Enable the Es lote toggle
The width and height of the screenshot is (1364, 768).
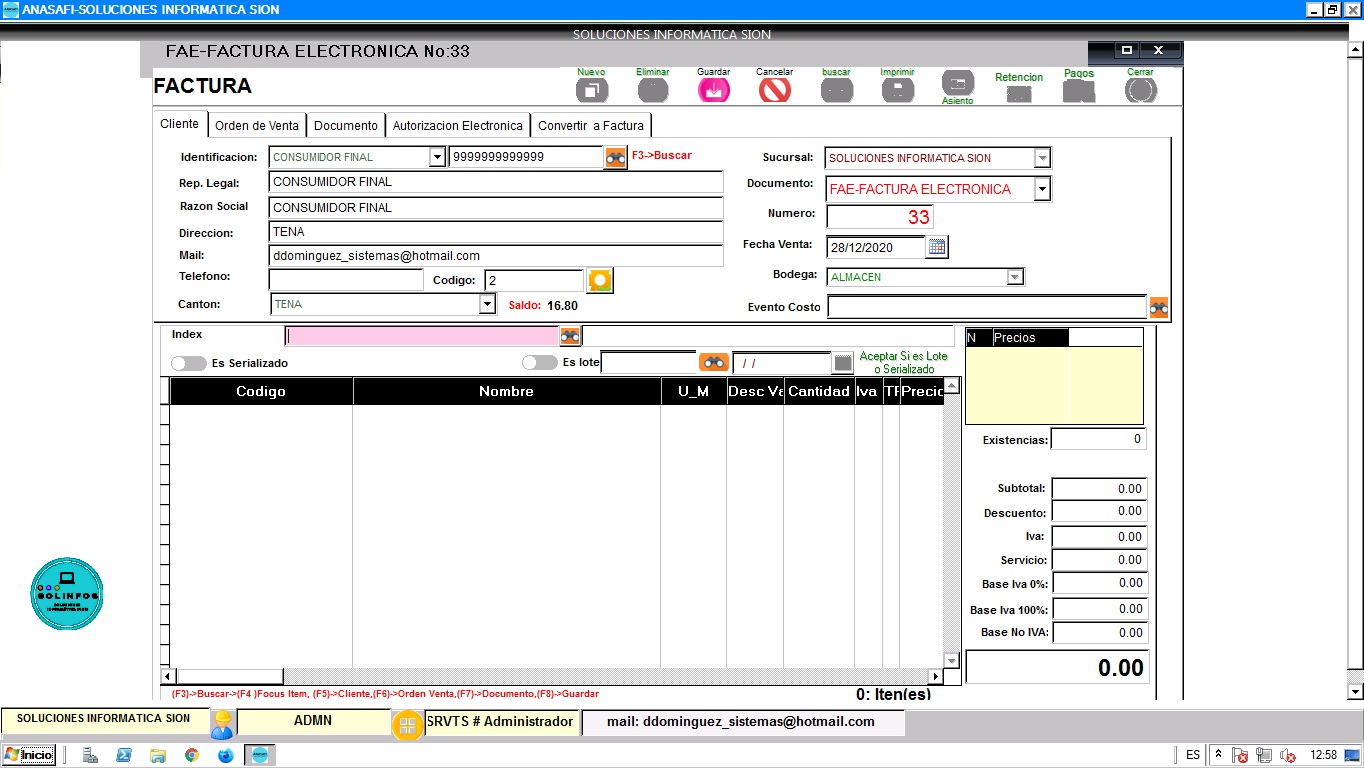[540, 362]
